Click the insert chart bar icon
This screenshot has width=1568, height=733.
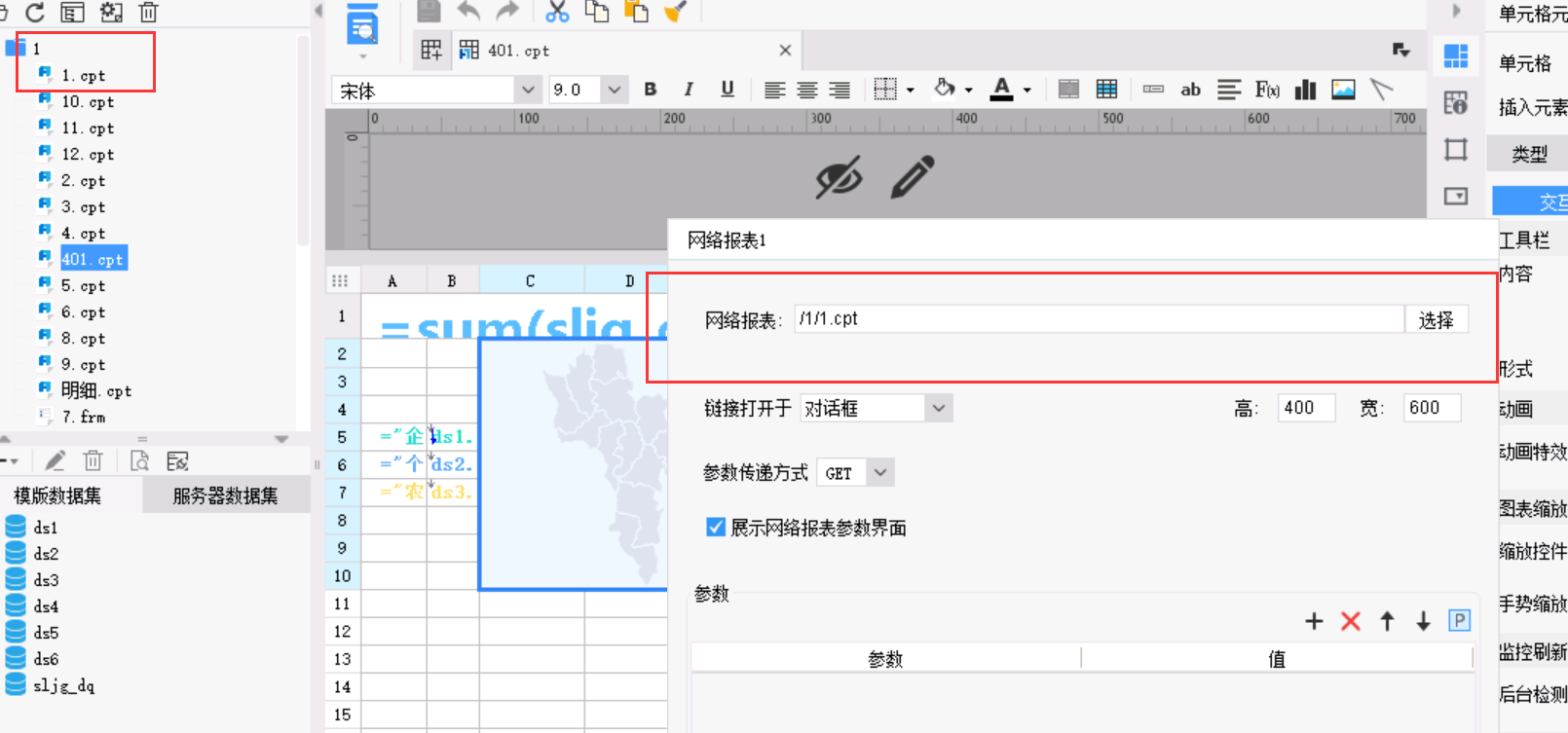1305,90
